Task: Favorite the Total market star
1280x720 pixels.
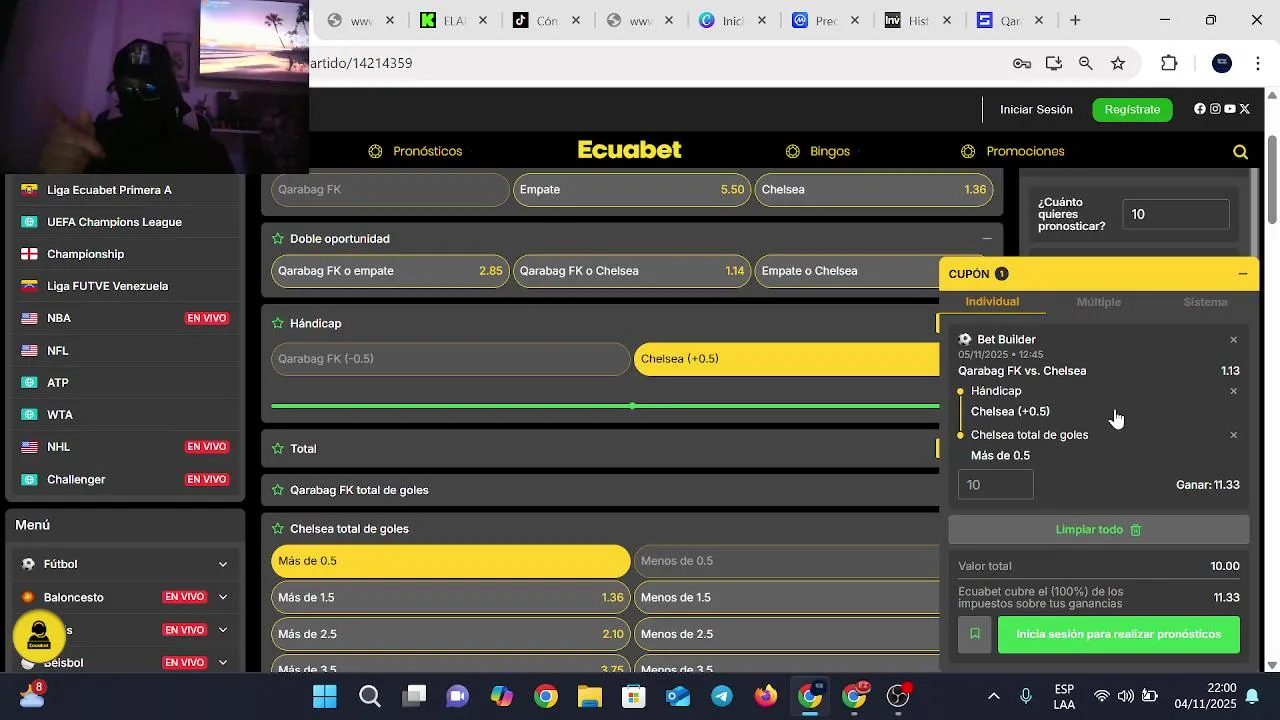Action: [278, 449]
